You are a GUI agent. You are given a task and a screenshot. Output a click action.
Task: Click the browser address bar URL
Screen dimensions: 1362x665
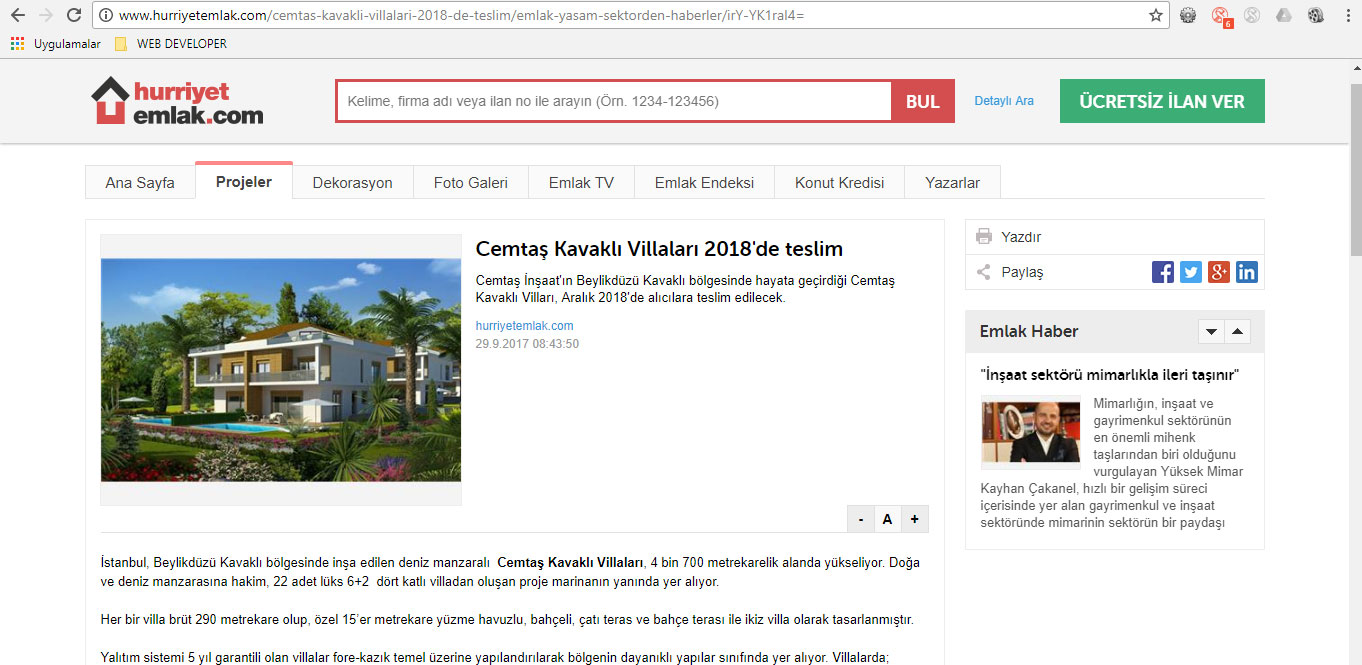pos(460,16)
